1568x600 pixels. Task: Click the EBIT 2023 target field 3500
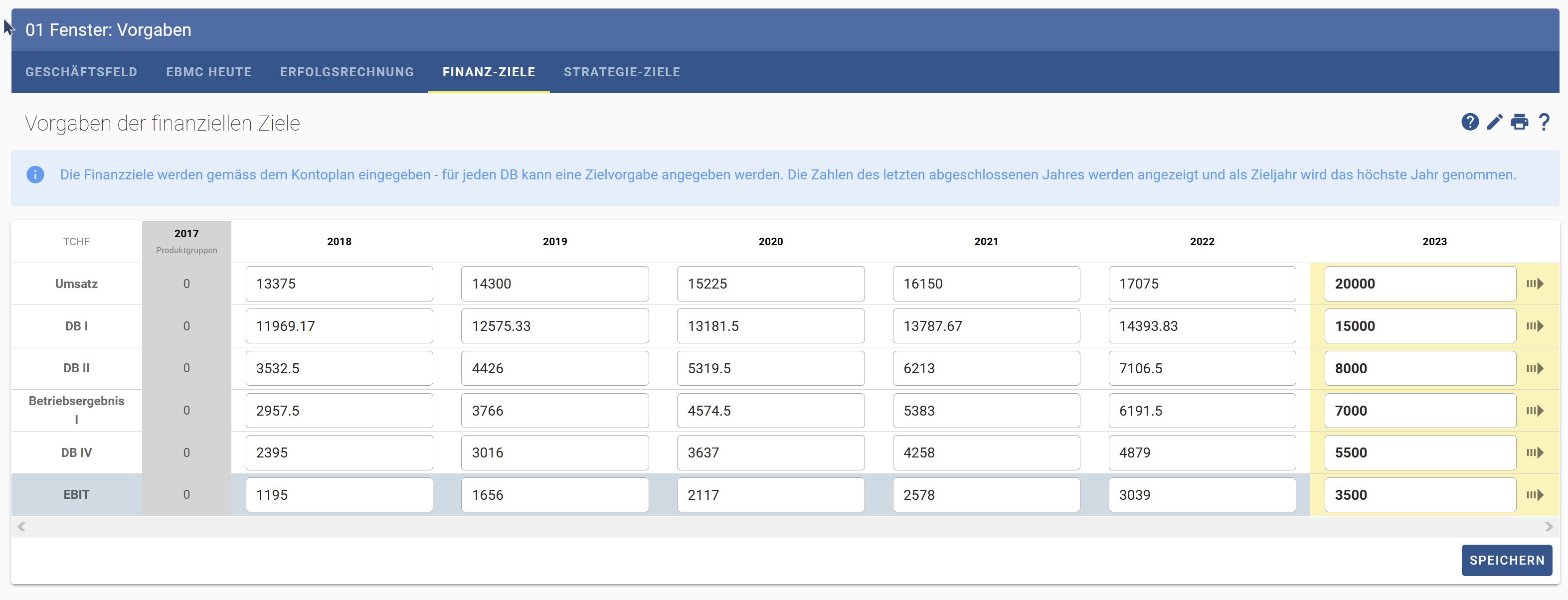click(1420, 495)
